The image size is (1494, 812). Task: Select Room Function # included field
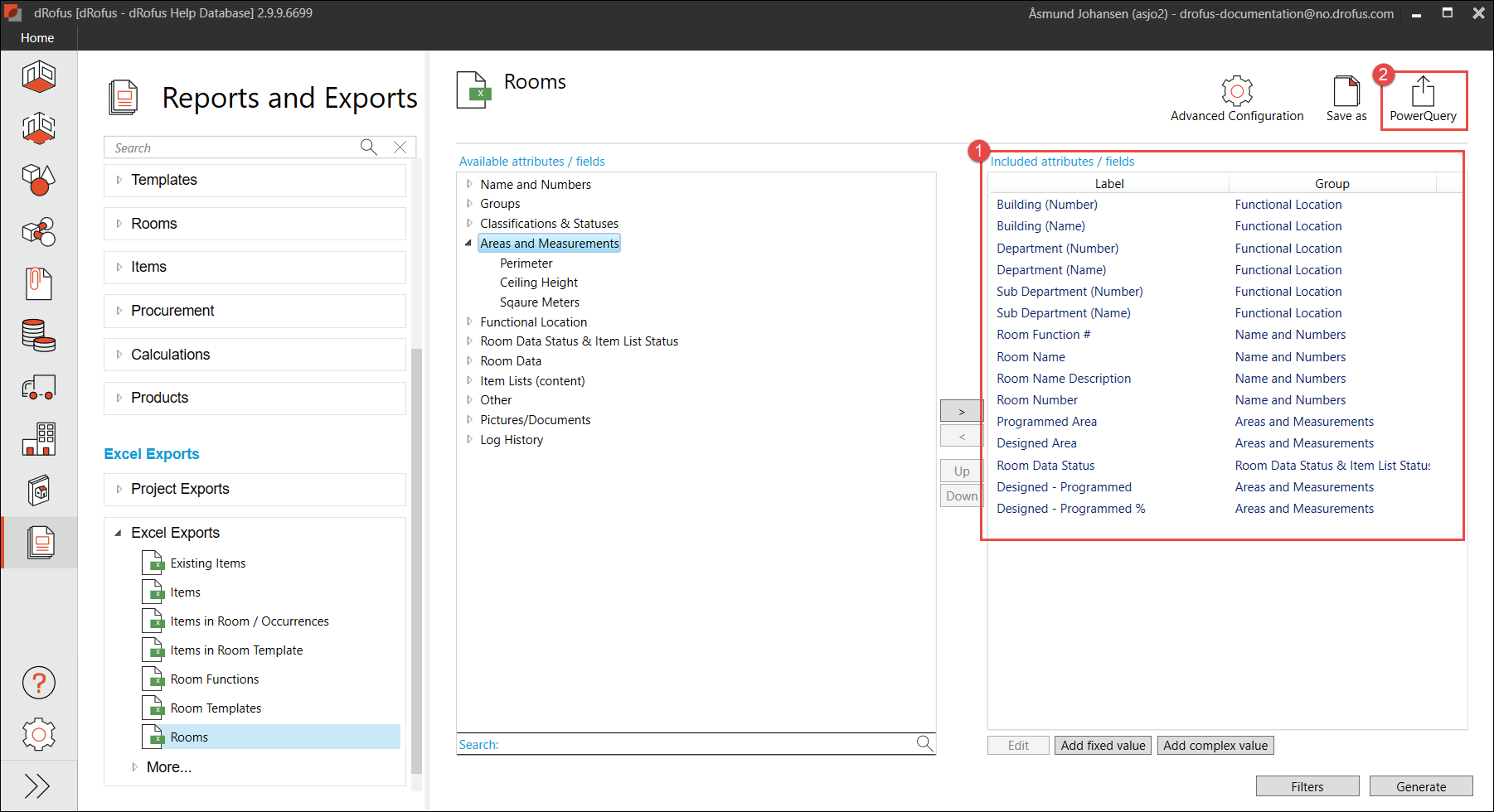click(x=1043, y=335)
